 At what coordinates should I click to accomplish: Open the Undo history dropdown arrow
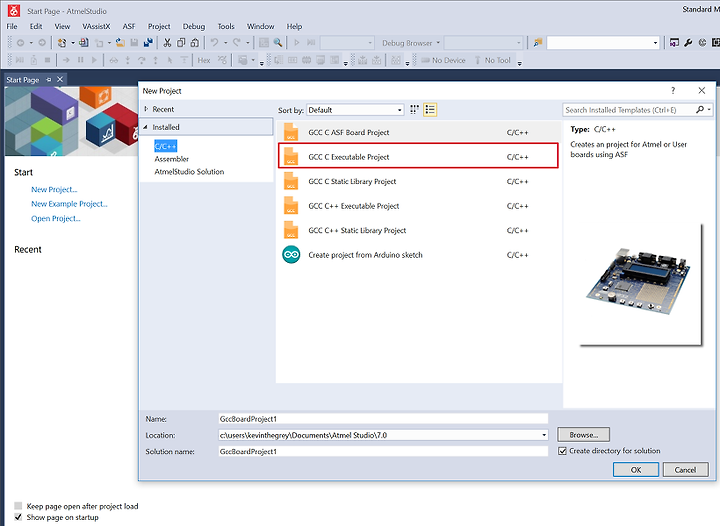(225, 43)
